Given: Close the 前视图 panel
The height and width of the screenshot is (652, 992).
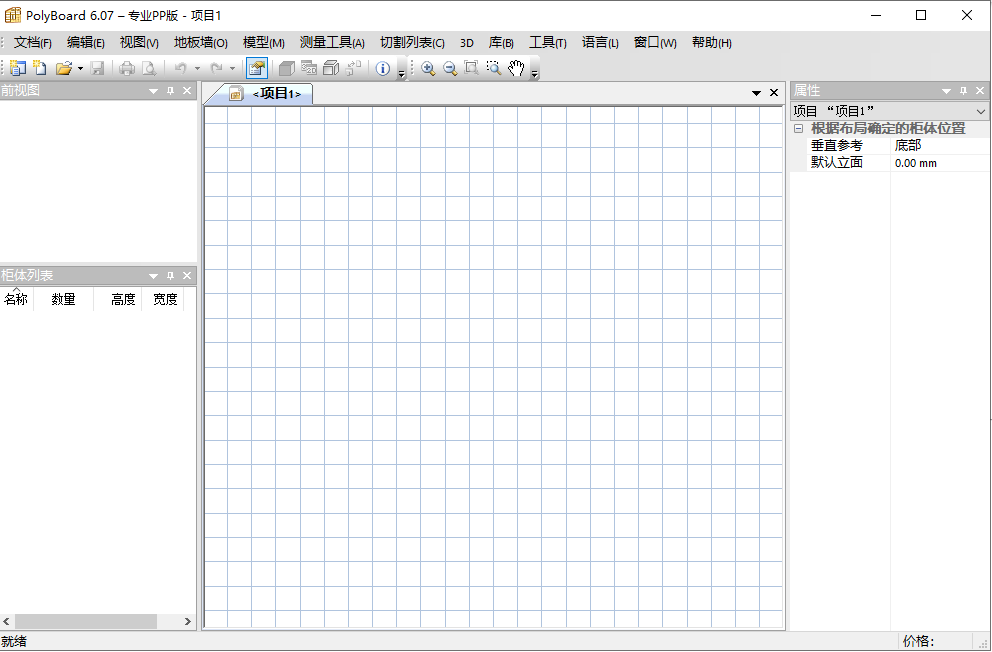Looking at the screenshot, I should pyautogui.click(x=187, y=91).
